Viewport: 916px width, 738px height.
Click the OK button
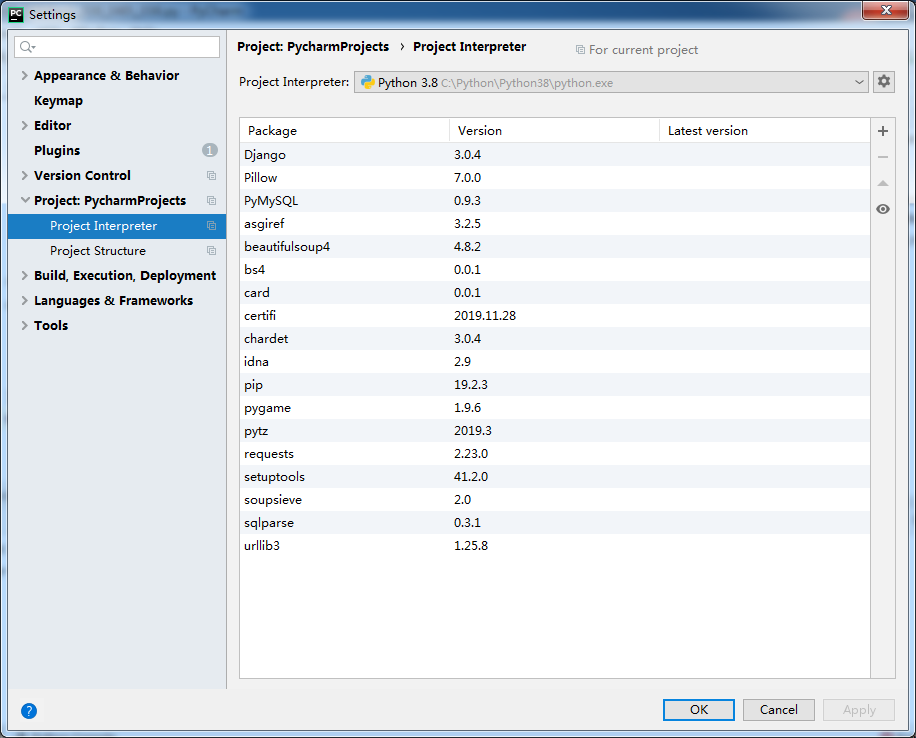point(699,709)
